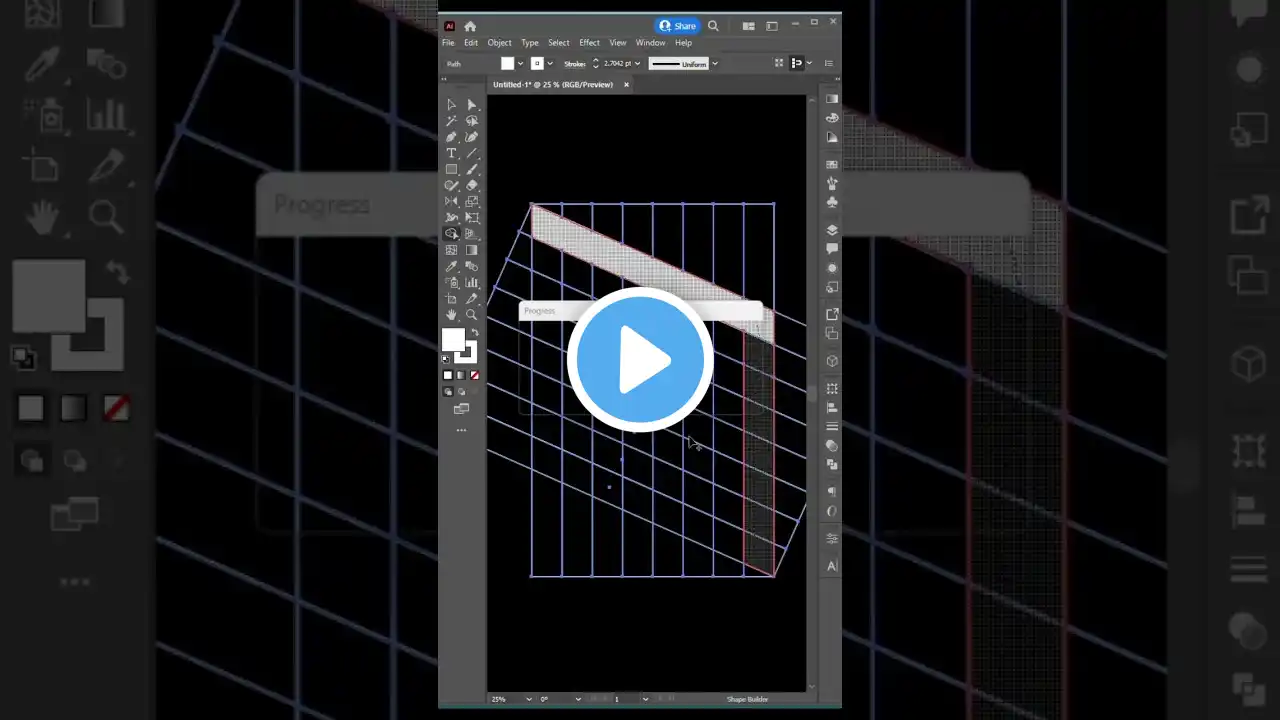Choose the Mesh tool
Screen dimensions: 1280x720
(x=451, y=250)
